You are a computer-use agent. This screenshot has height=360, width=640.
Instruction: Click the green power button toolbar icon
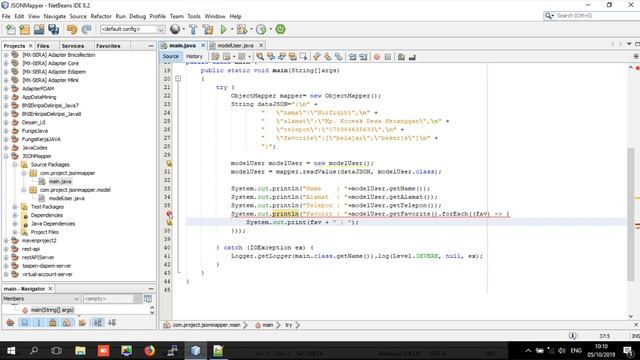(x=280, y=29)
